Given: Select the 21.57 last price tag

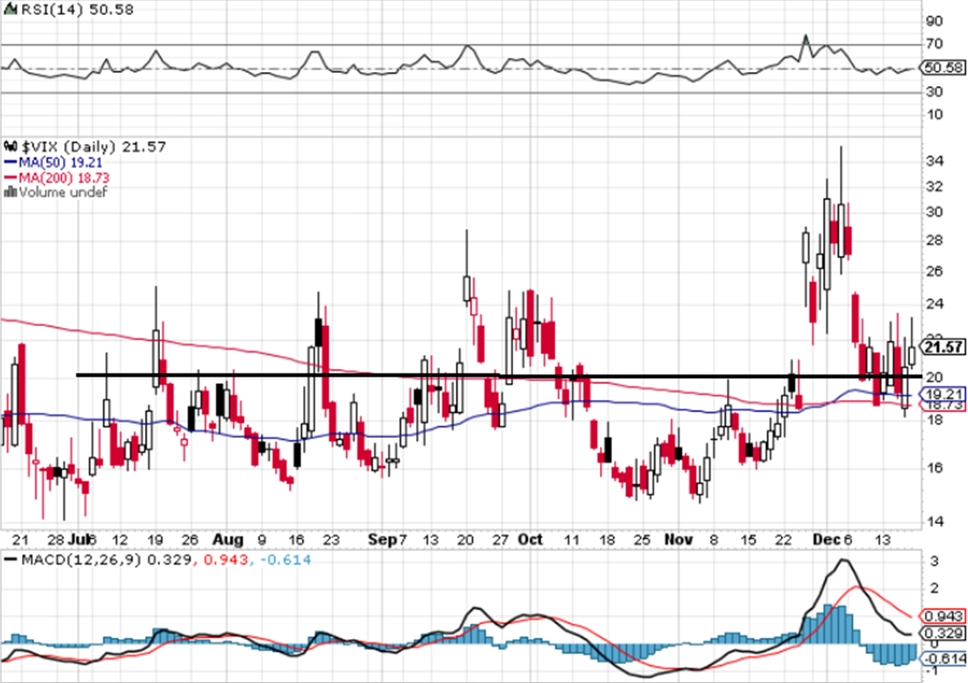Looking at the screenshot, I should click(x=943, y=347).
